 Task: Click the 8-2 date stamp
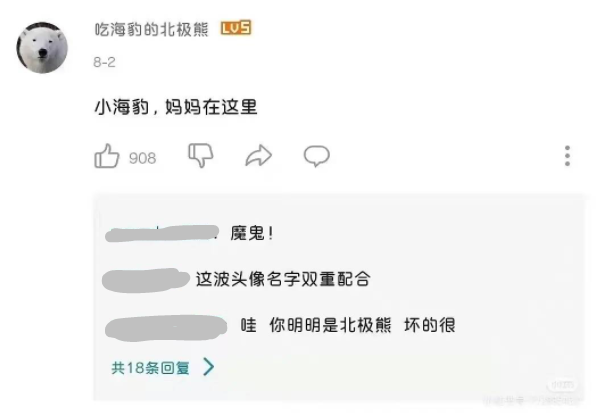(x=104, y=62)
